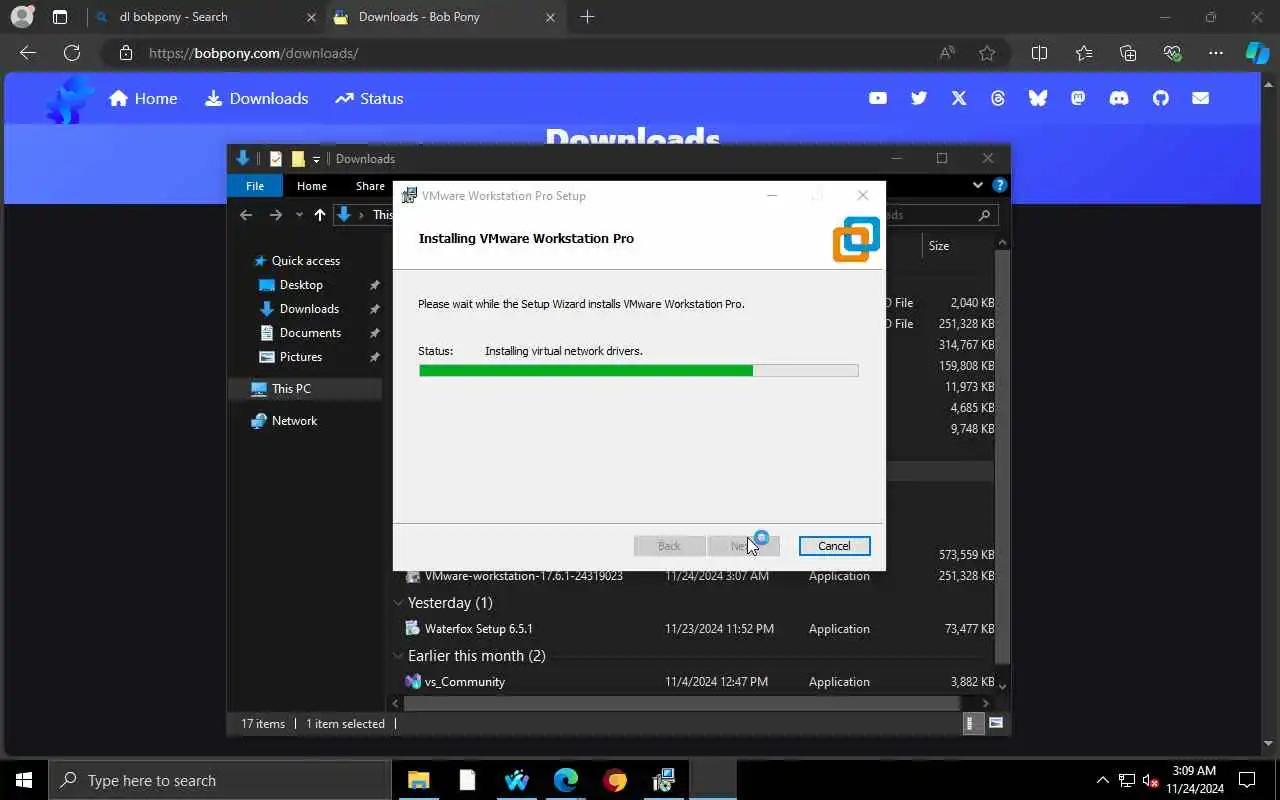Click the Home icon link on Bob Pony site
This screenshot has width=1280, height=800.
click(x=143, y=98)
